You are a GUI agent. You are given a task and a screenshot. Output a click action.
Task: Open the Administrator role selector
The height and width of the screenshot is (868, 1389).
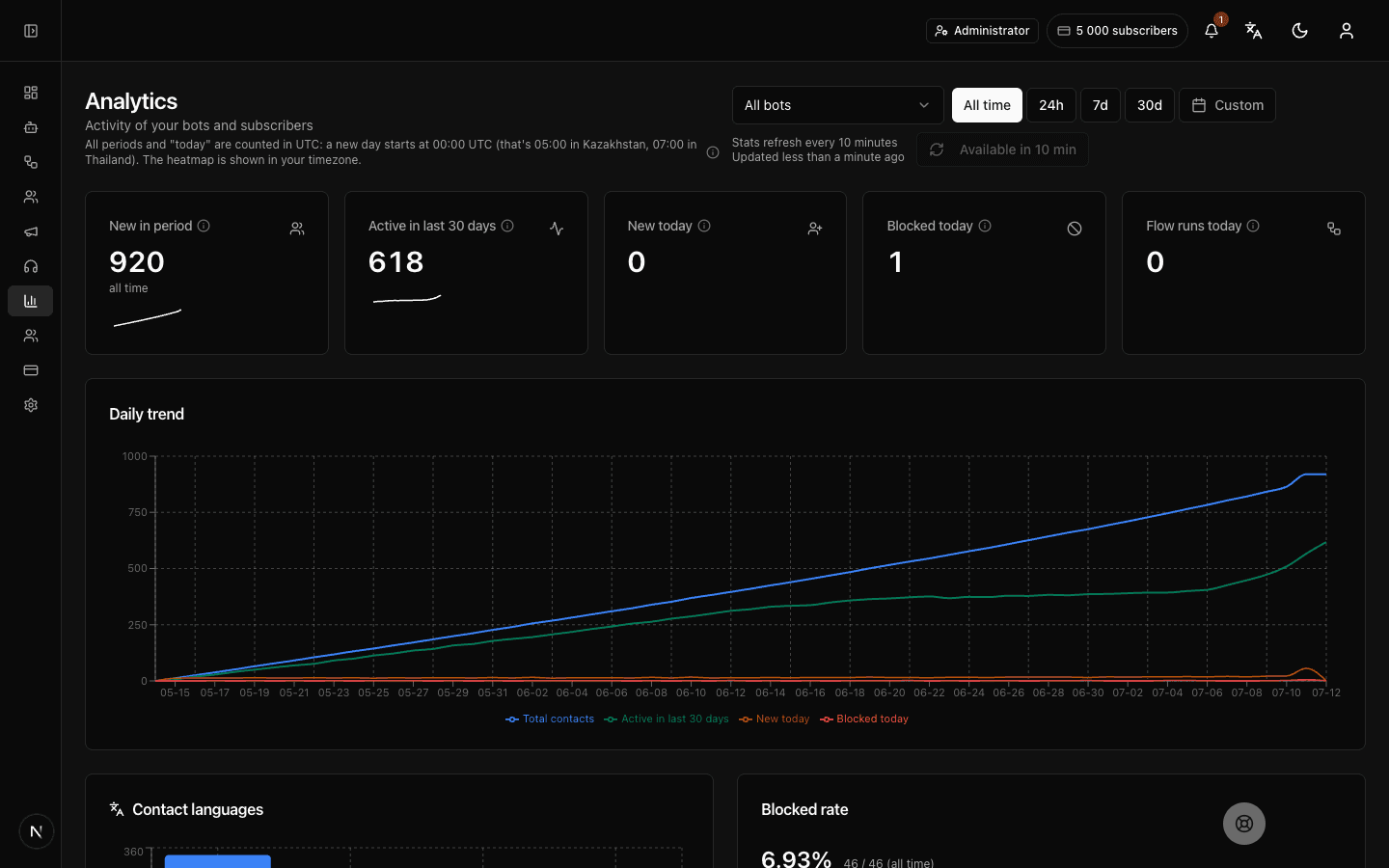(x=982, y=31)
